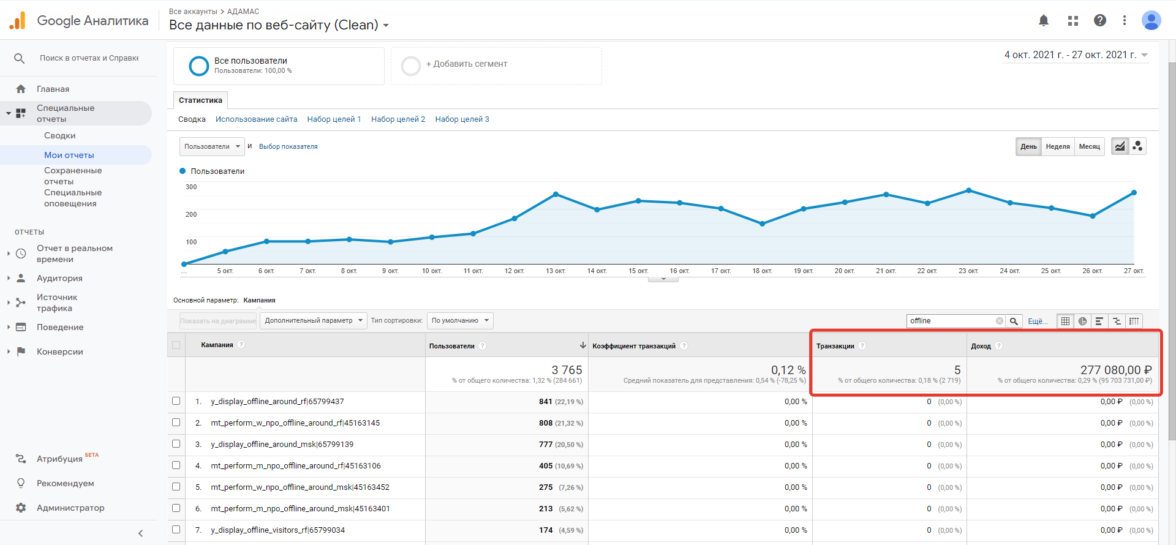Screen dimensions: 1176x545
Task: Clear the offline table filter text
Action: 998,321
